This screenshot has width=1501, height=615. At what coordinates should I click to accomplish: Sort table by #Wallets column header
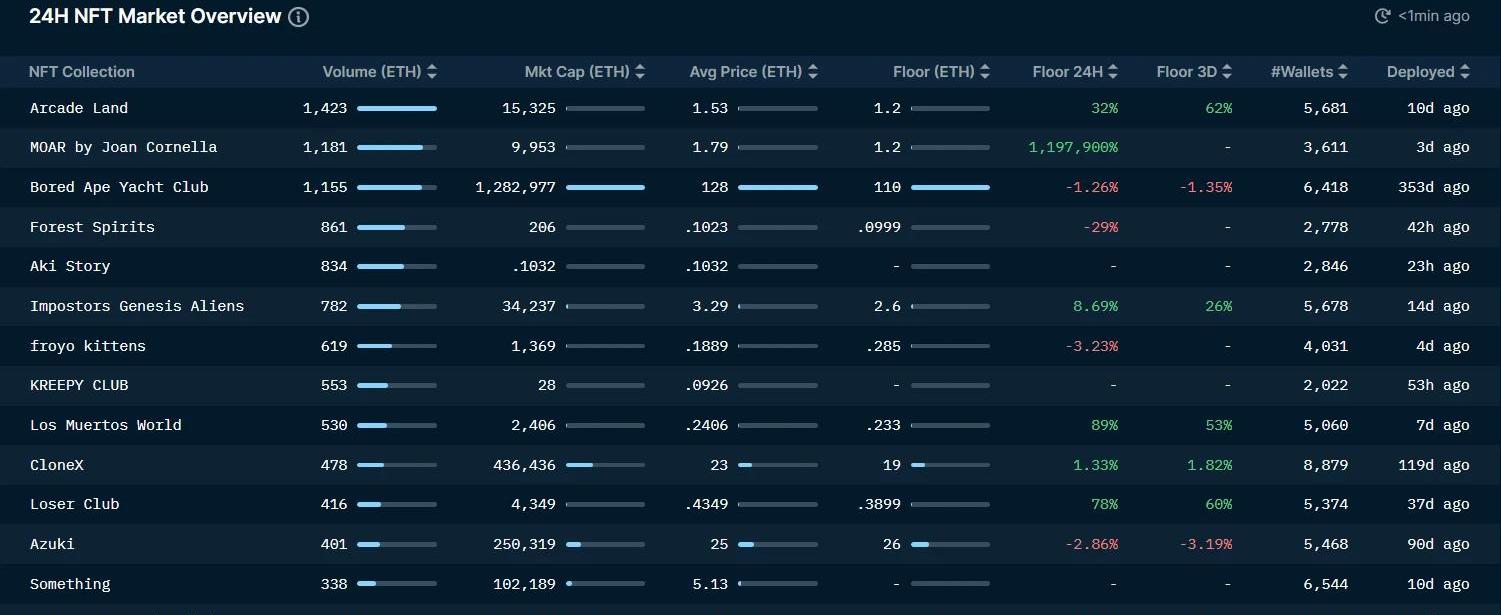[x=1309, y=72]
